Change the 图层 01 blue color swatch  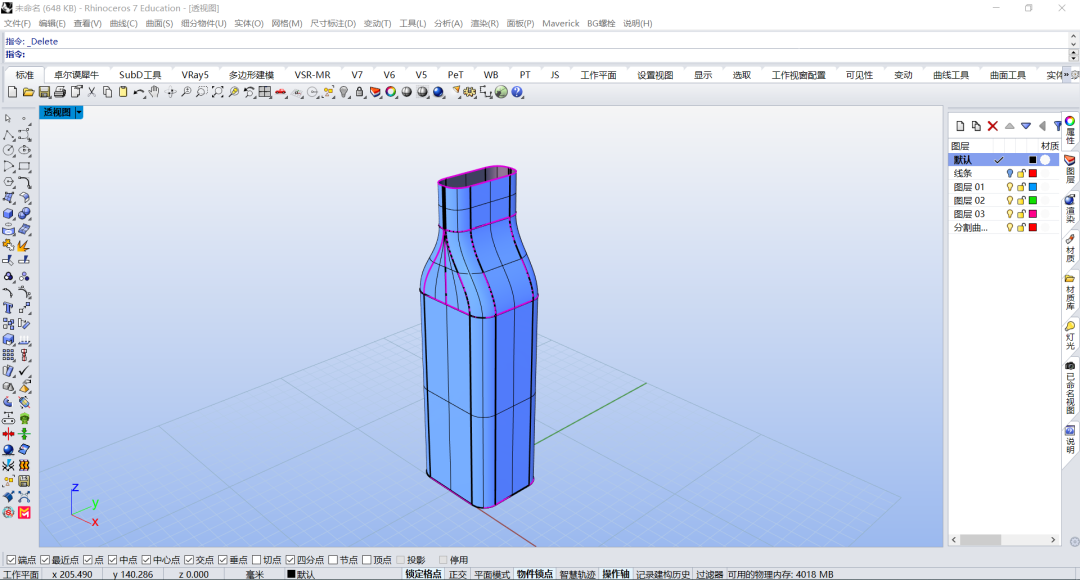1032,187
